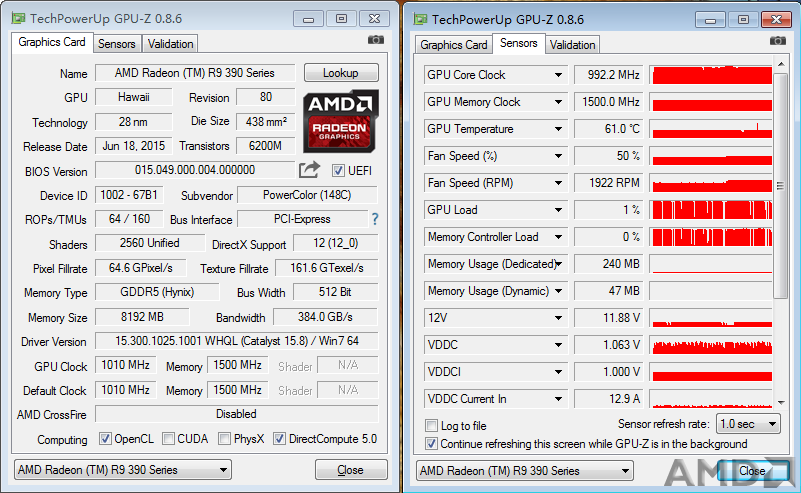Uncheck Continue refreshing in background option
The width and height of the screenshot is (801, 493).
click(x=432, y=443)
